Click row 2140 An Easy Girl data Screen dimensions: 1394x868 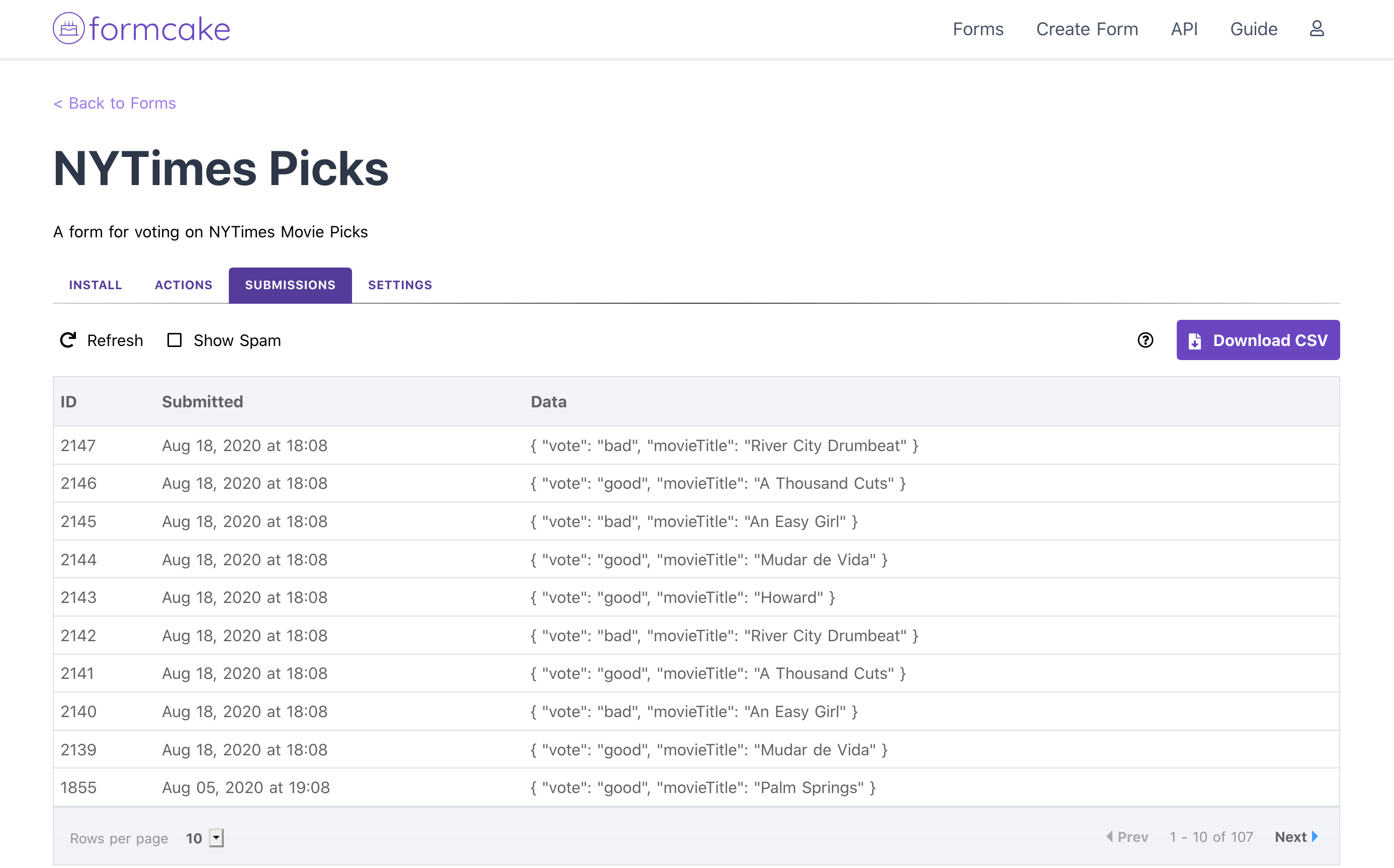pos(694,712)
